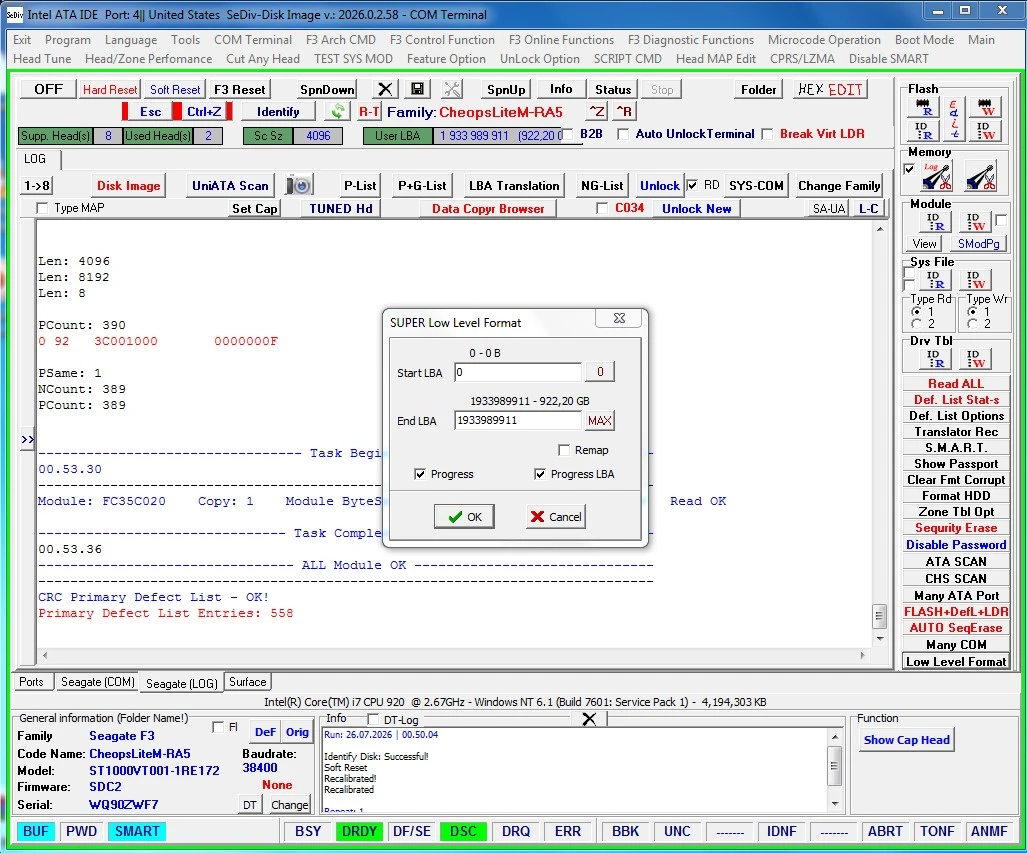Click the 0 button for Start LBA
This screenshot has width=1027, height=853.
599,372
